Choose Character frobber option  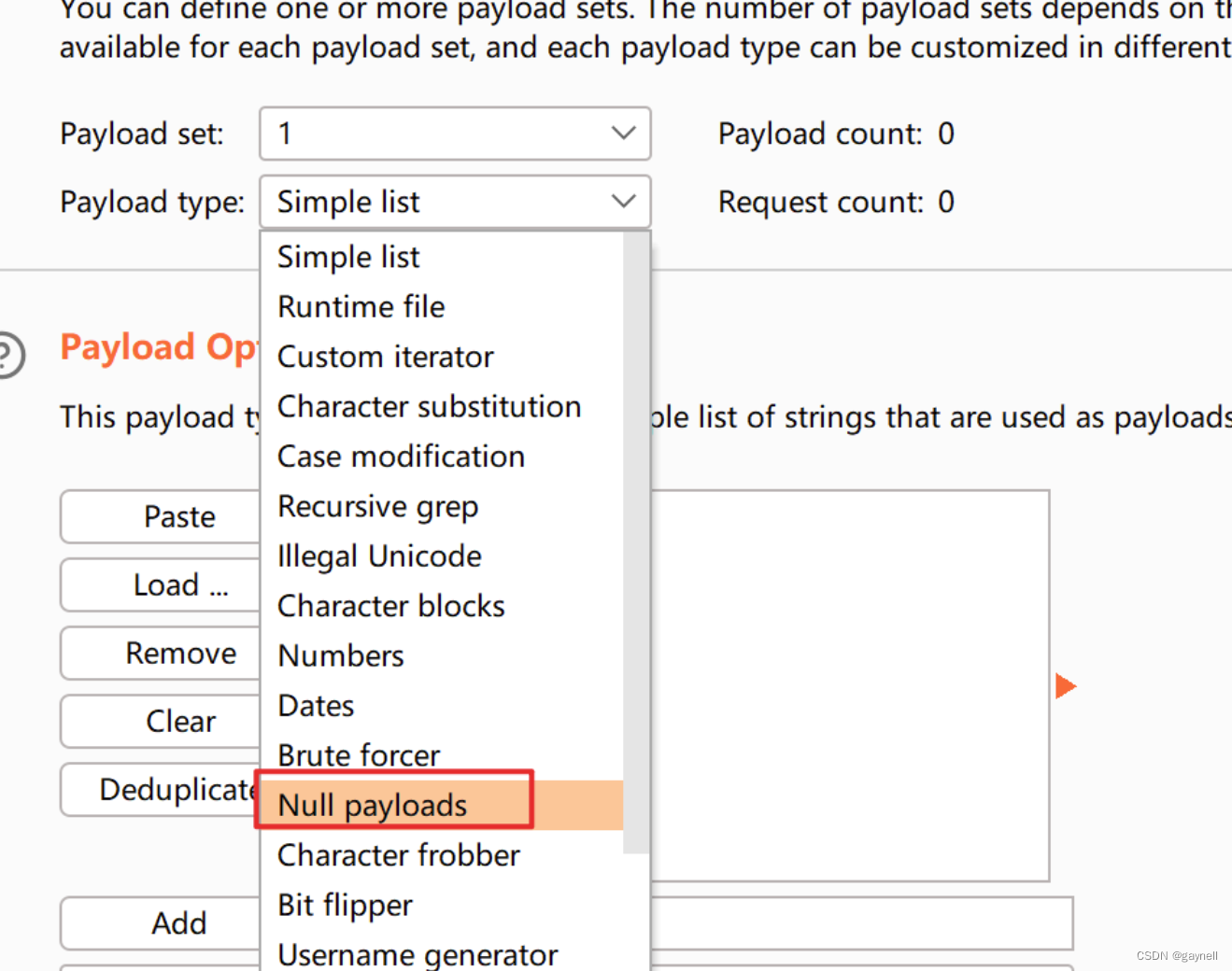click(x=441, y=855)
